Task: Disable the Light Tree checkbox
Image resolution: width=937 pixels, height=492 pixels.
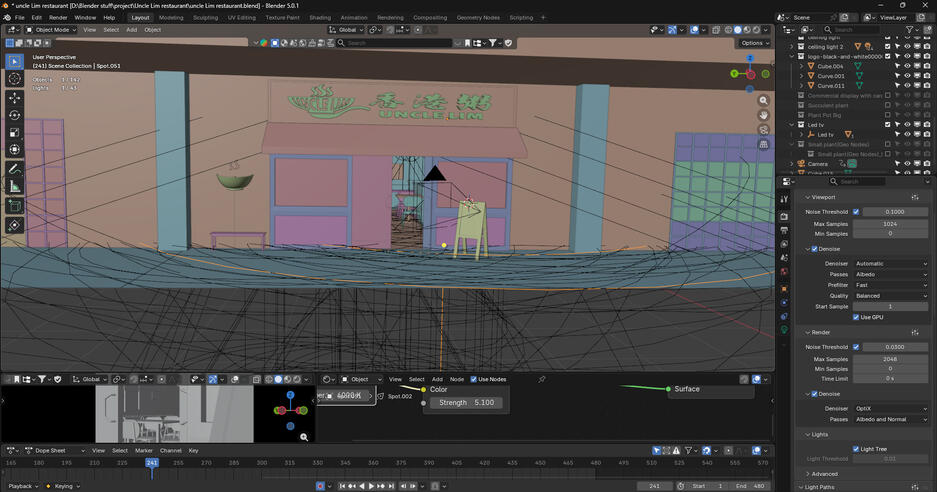Action: pos(856,449)
